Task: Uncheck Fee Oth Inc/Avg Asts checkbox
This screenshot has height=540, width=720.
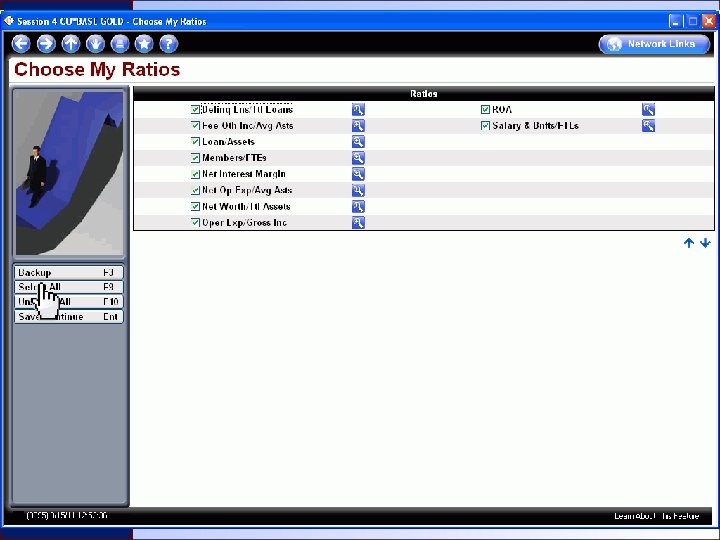Action: tap(195, 126)
